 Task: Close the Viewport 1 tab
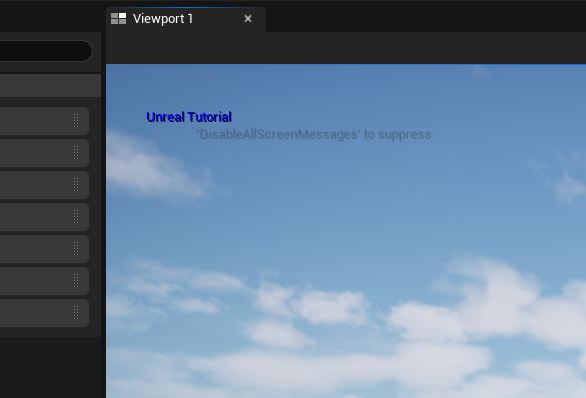pos(248,19)
